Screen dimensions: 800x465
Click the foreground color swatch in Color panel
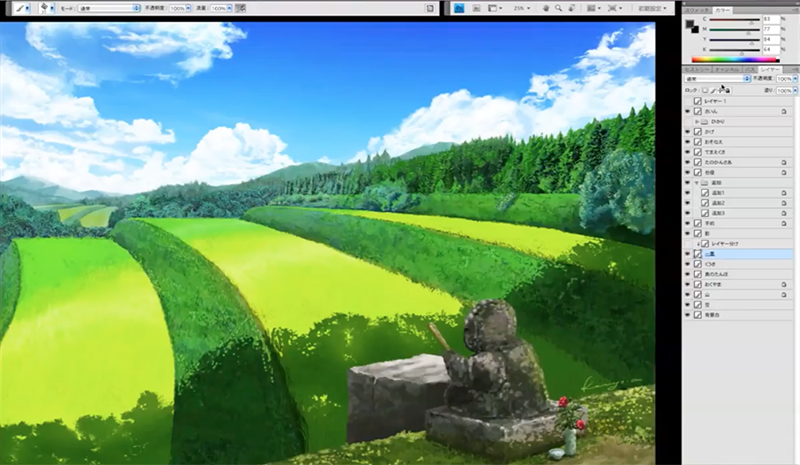pyautogui.click(x=690, y=24)
